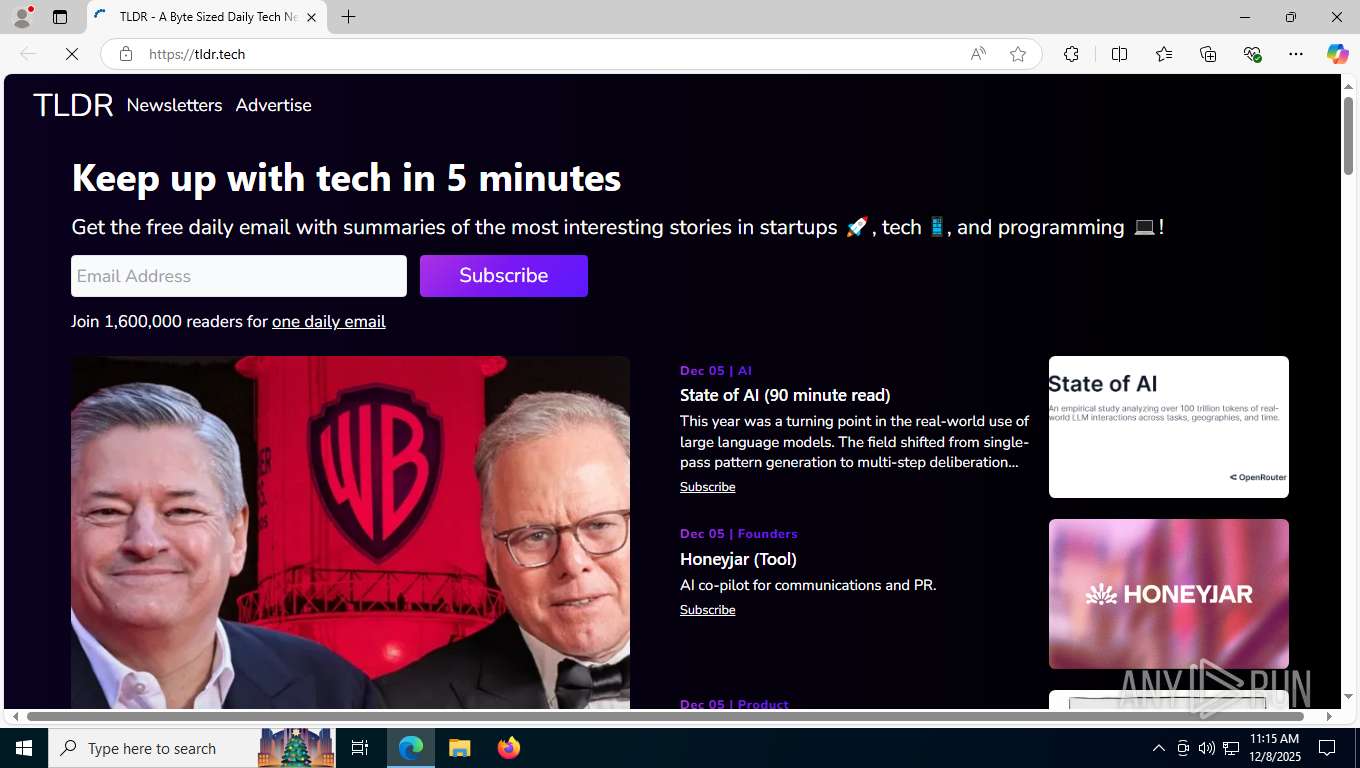Add this page to favorites with the star

[1018, 54]
